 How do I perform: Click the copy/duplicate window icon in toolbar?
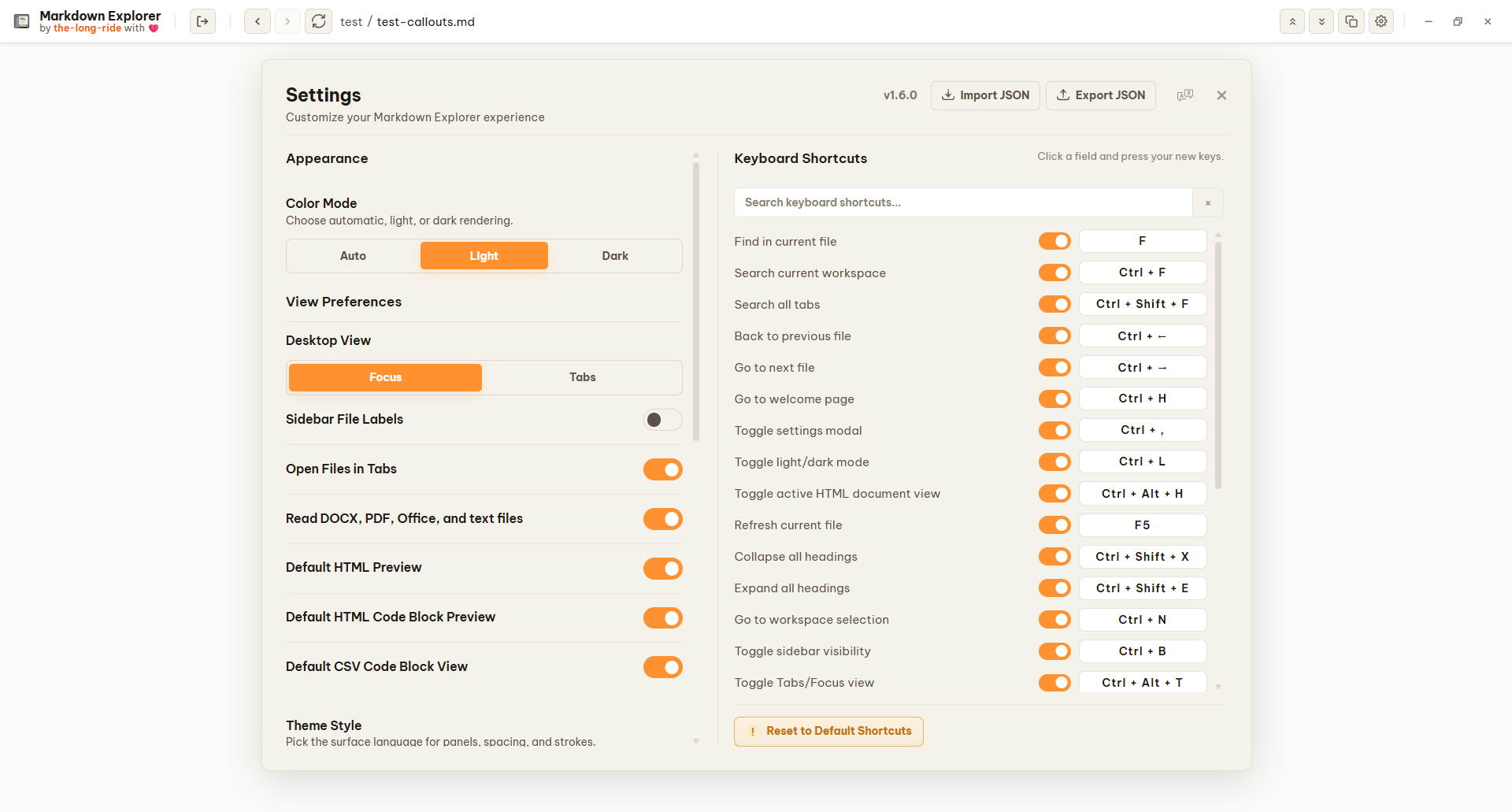click(x=1351, y=21)
